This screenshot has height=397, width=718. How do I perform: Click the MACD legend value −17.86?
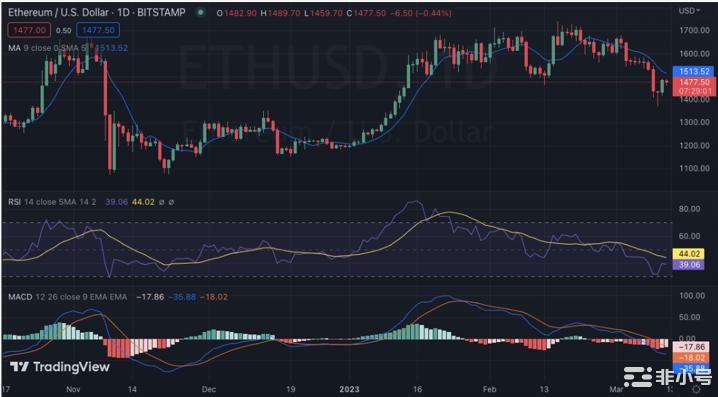tap(150, 297)
